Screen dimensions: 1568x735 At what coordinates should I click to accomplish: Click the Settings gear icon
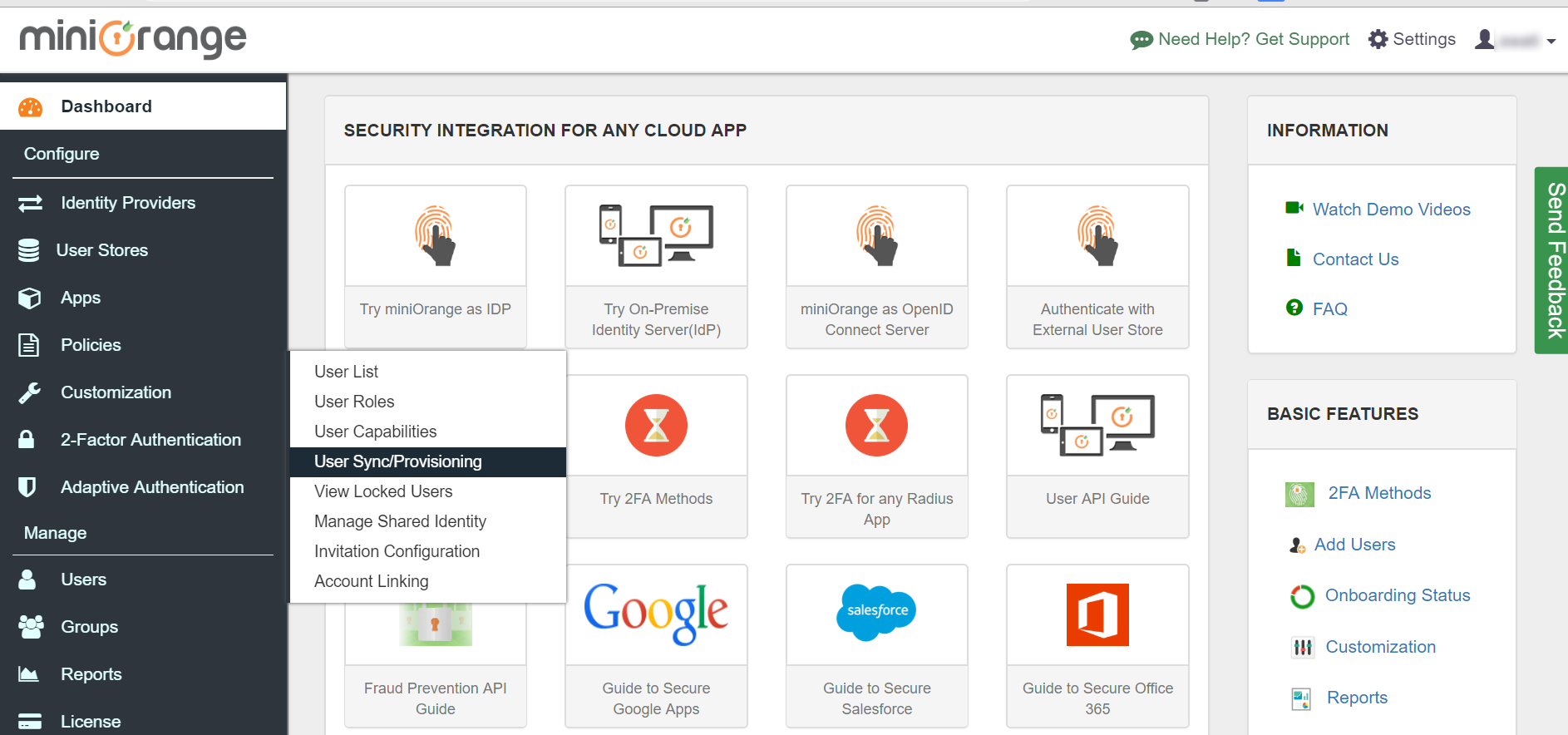click(1378, 39)
